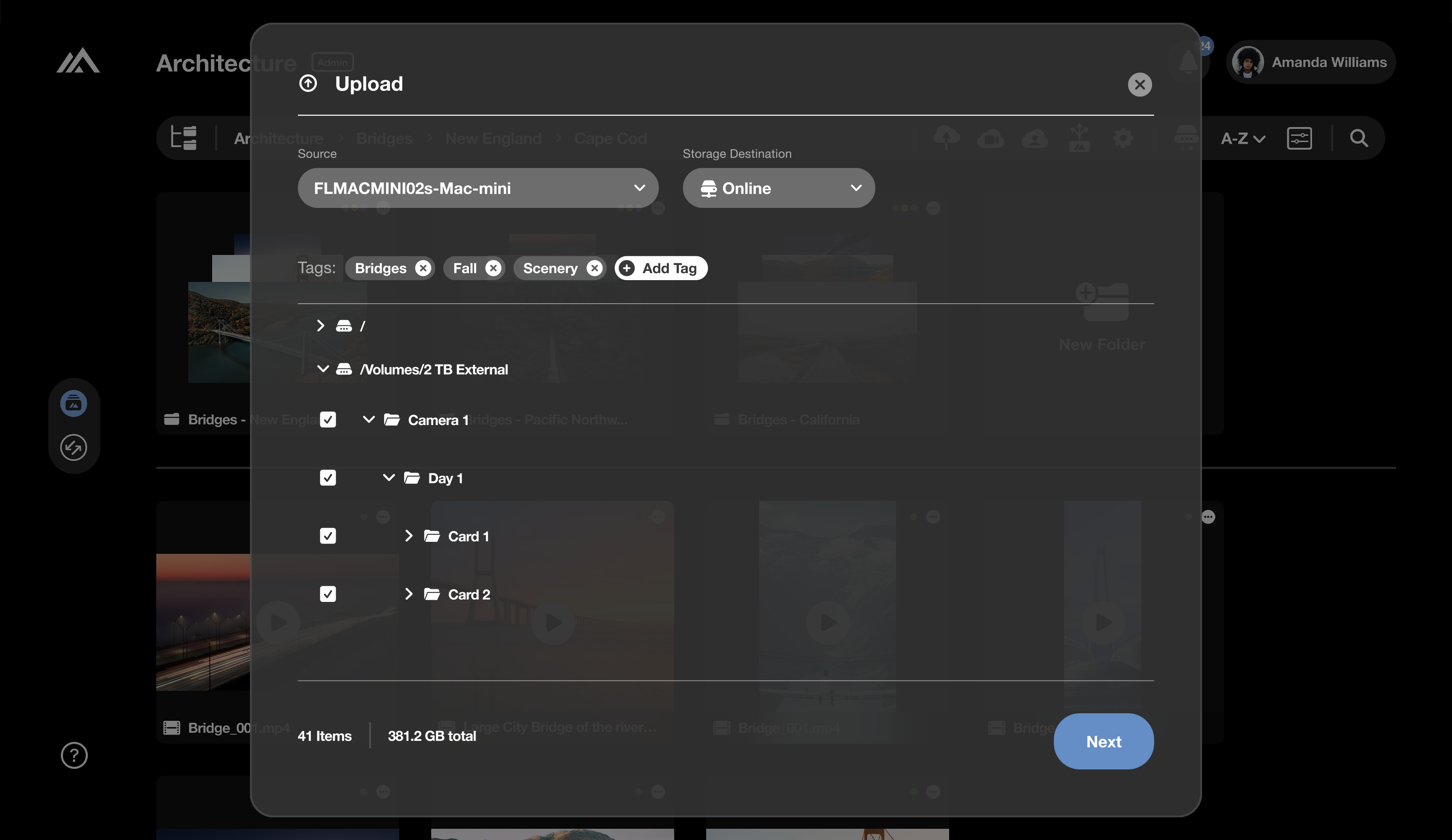Remove the Scenery tag
The image size is (1452, 840).
(594, 268)
